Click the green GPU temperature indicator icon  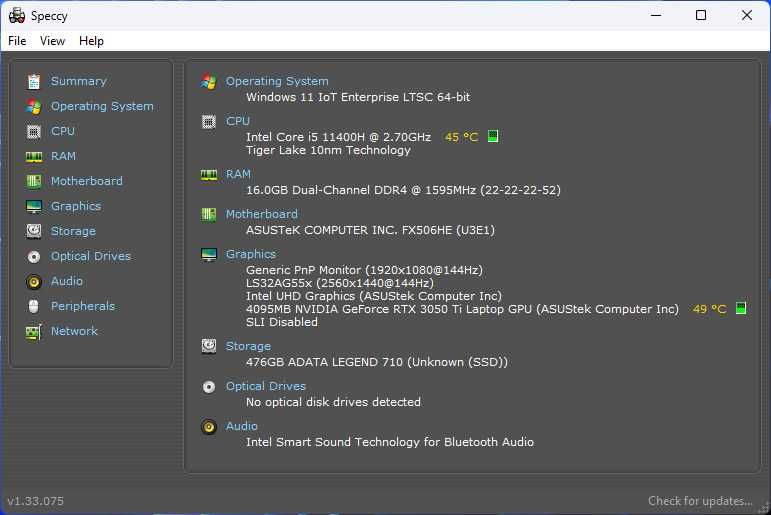pos(741,308)
